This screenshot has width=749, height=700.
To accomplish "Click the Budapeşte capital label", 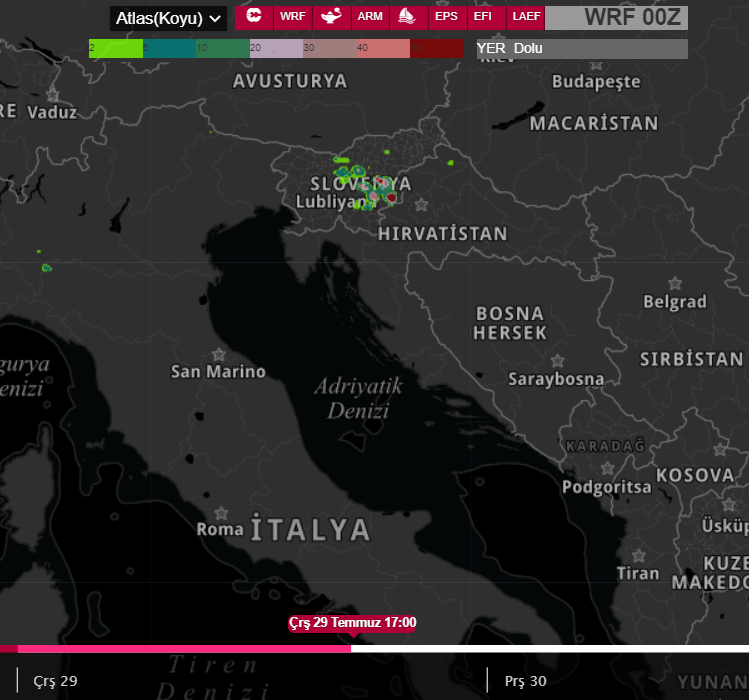I will [x=596, y=82].
